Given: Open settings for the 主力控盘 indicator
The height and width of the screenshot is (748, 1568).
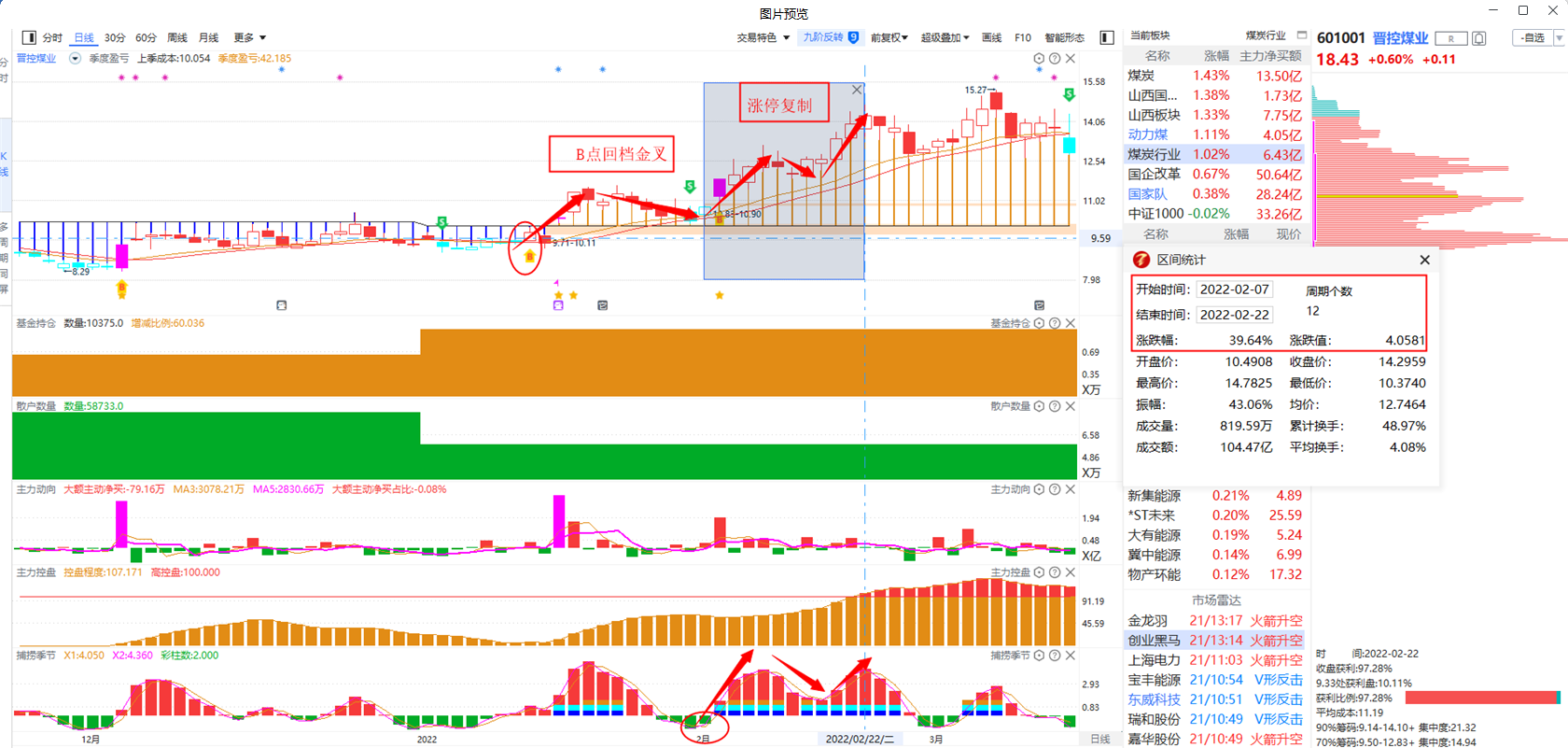Looking at the screenshot, I should pos(1039,572).
